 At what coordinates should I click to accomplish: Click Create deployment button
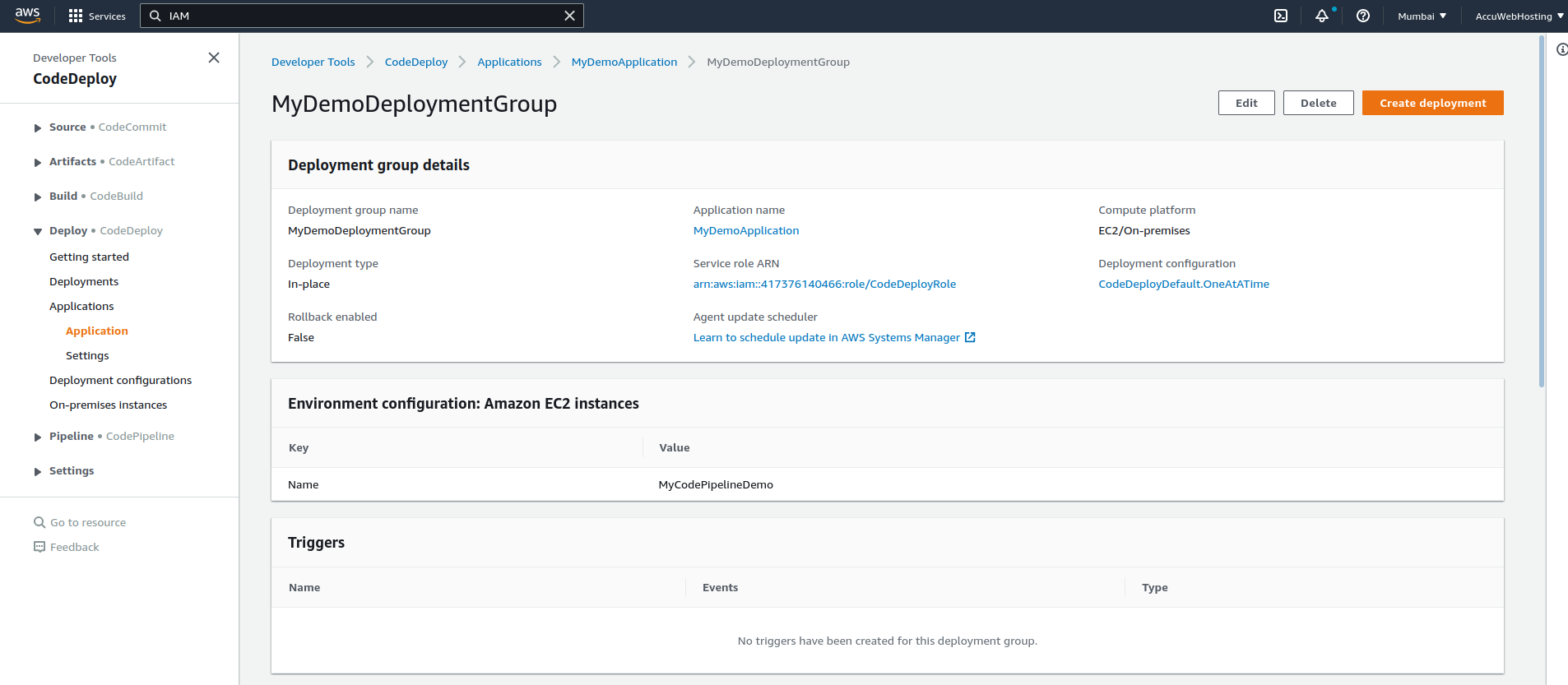click(1432, 103)
